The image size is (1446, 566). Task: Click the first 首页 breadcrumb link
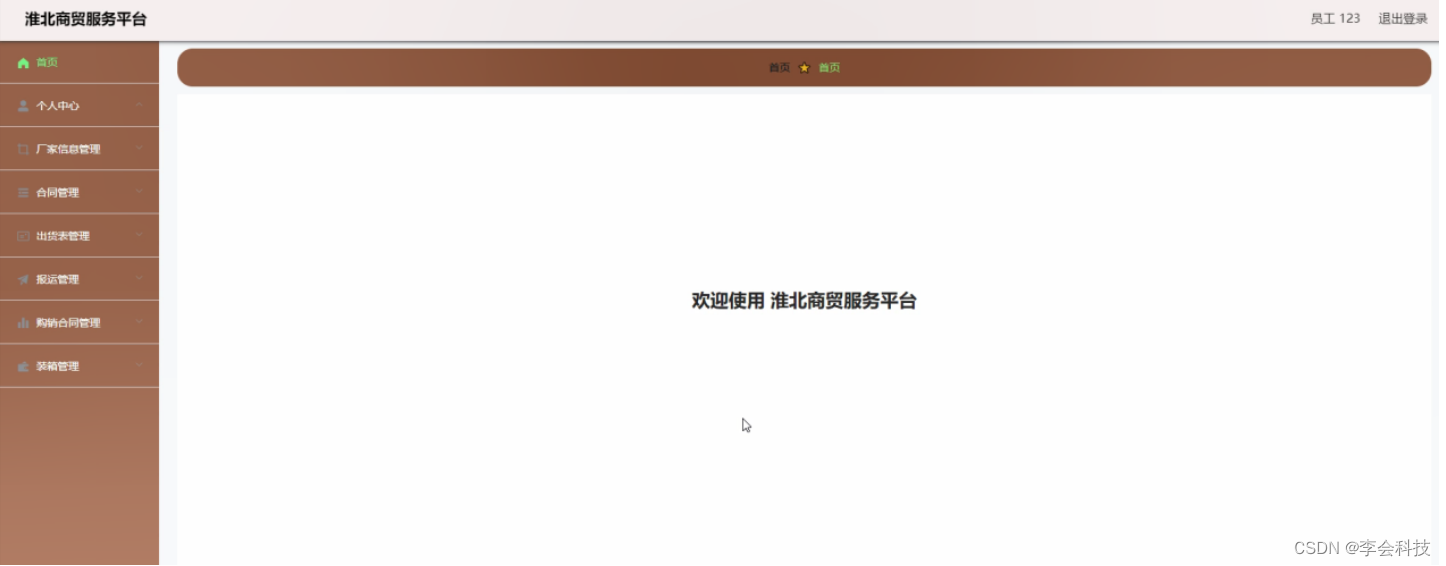(779, 68)
